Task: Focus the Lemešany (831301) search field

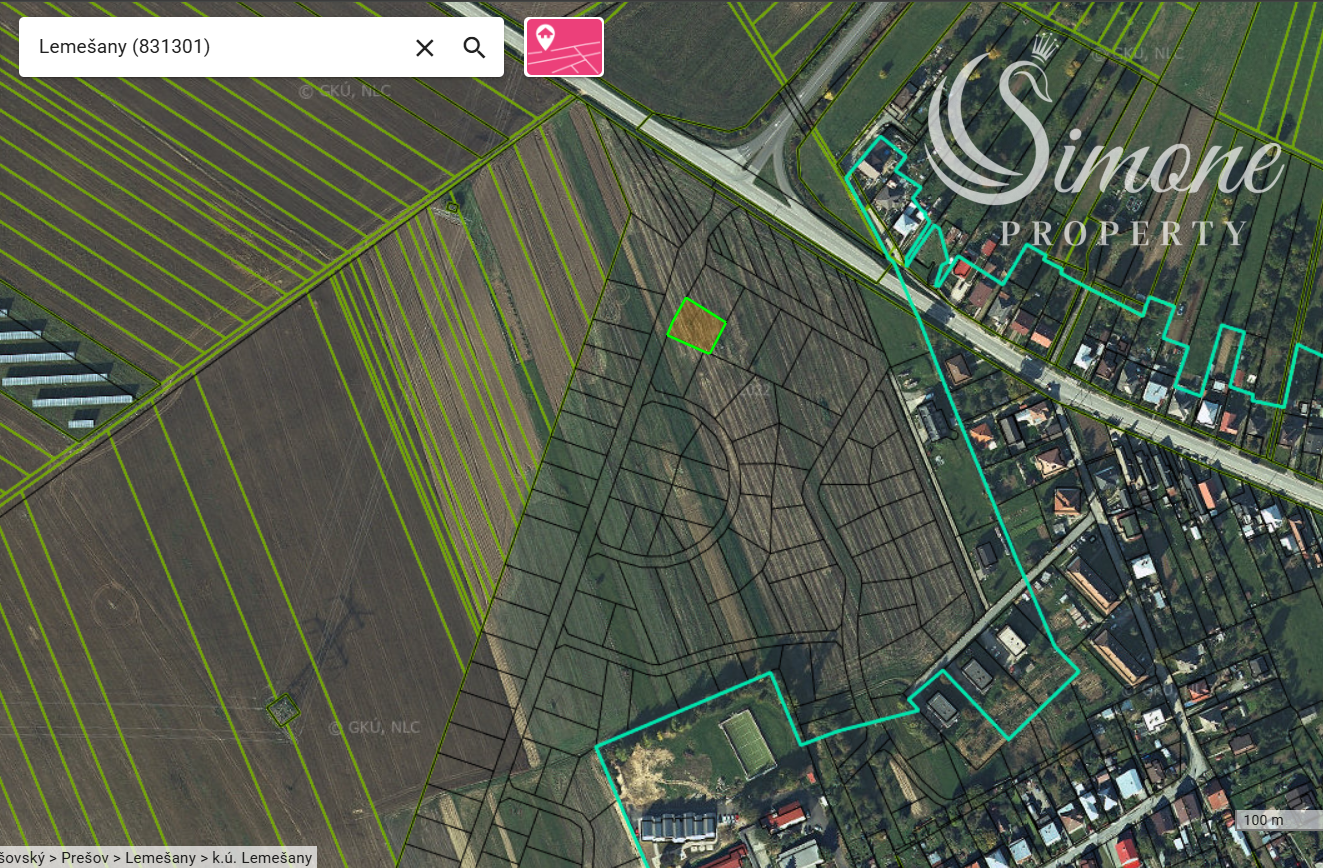Action: tap(210, 47)
